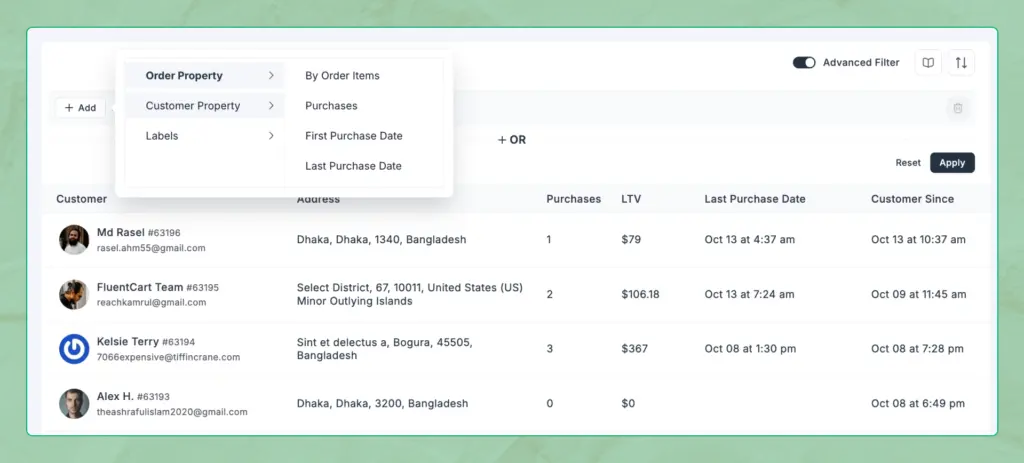The image size is (1024, 463).
Task: Click the book icon beside Advanced Filter
Action: click(928, 63)
